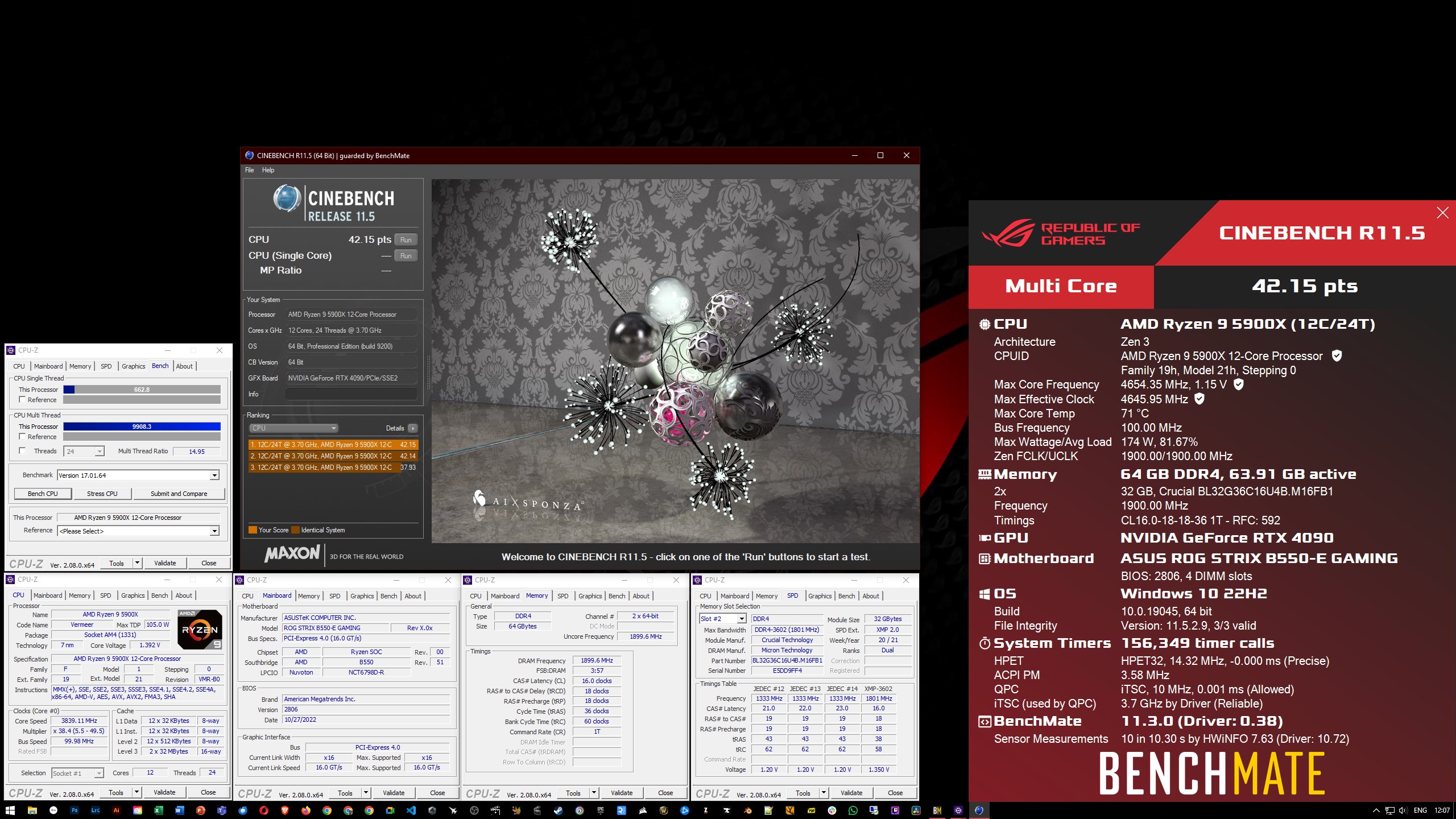Click the taskbar clock showing 12:07
This screenshot has width=1456, height=819.
[x=1442, y=810]
